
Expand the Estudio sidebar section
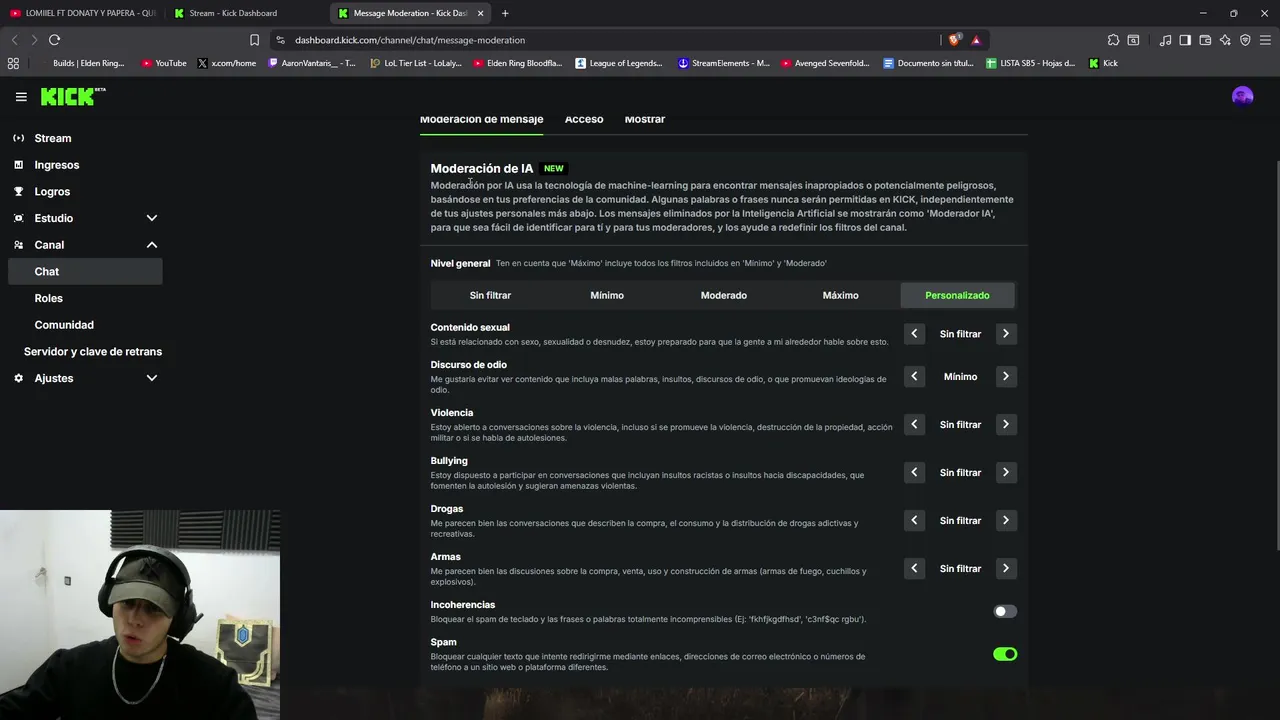coord(152,218)
